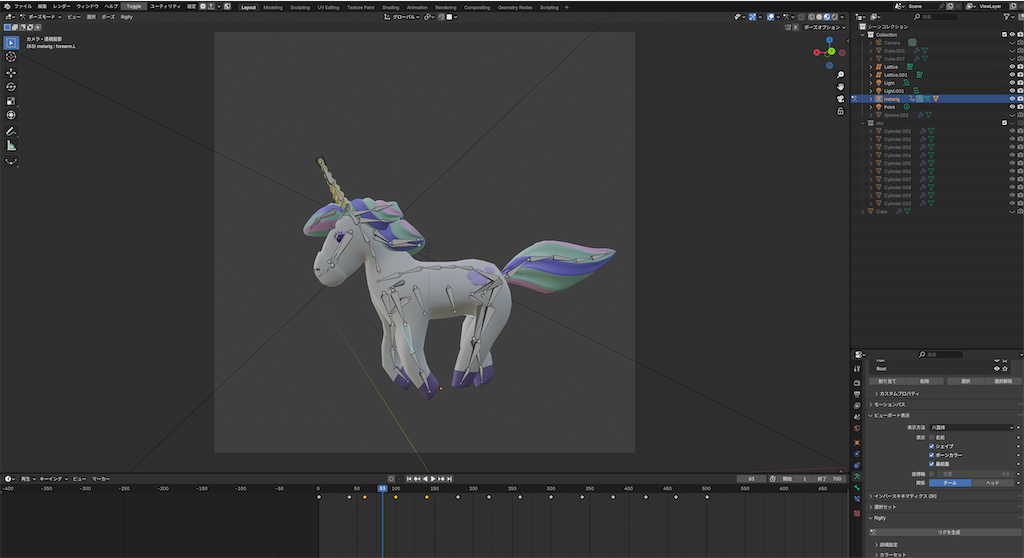Switch to the Modeling workspace tab
Screen dimensions: 1024x558
(273, 7)
